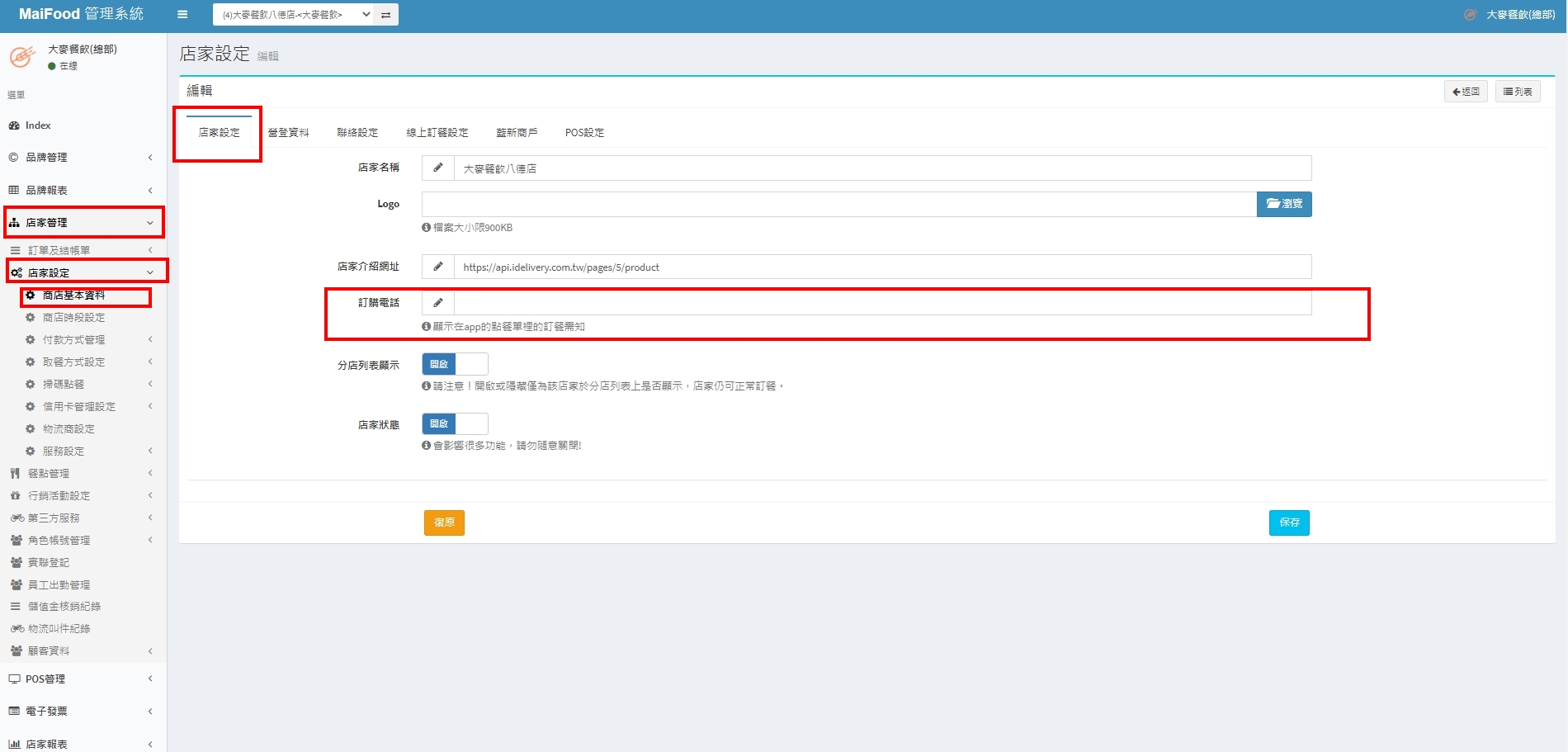Viewport: 1568px width, 752px height.
Task: Click the 訂購電話 input field
Action: click(881, 303)
